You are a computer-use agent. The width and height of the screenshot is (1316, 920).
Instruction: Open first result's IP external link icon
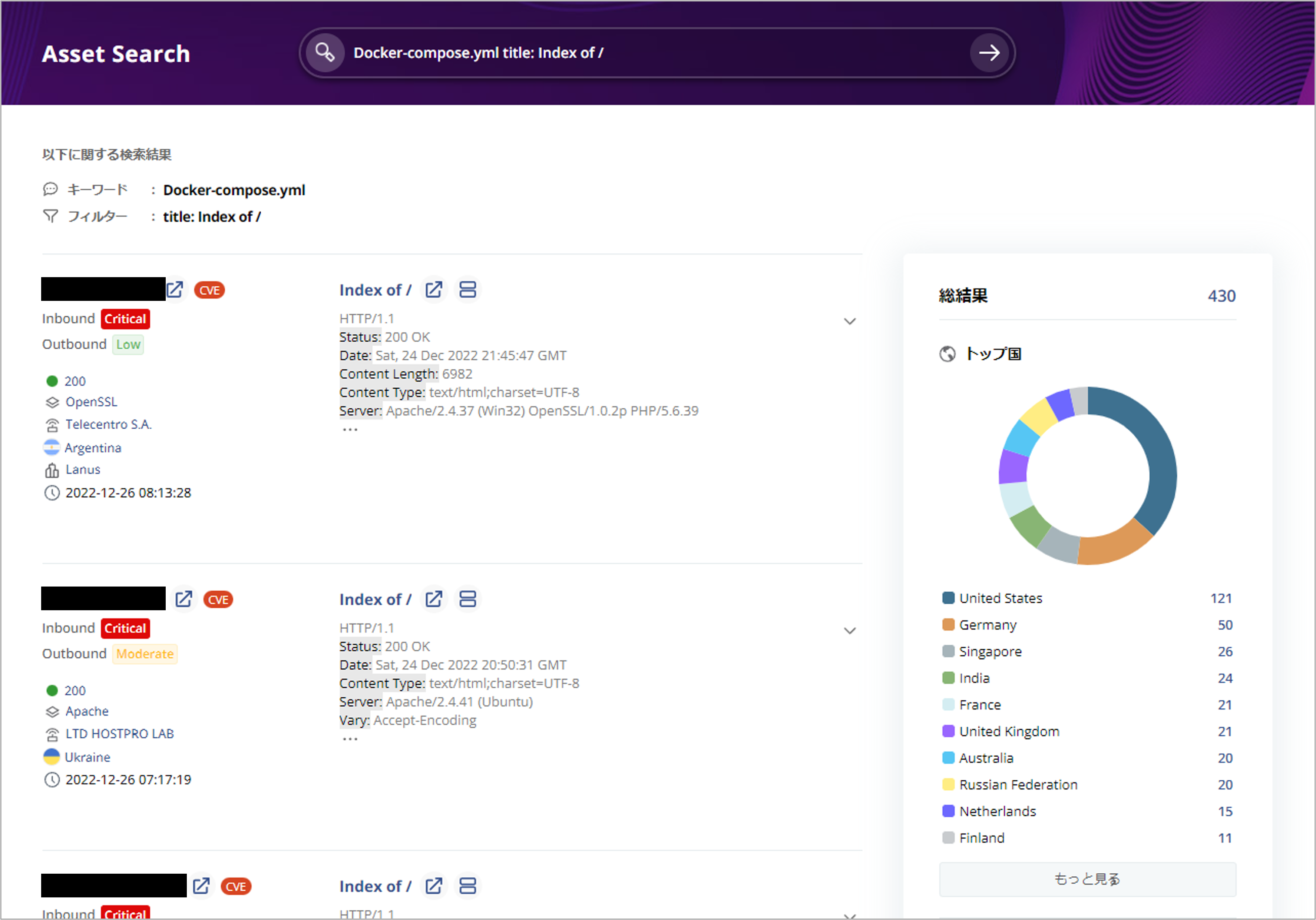tap(175, 290)
